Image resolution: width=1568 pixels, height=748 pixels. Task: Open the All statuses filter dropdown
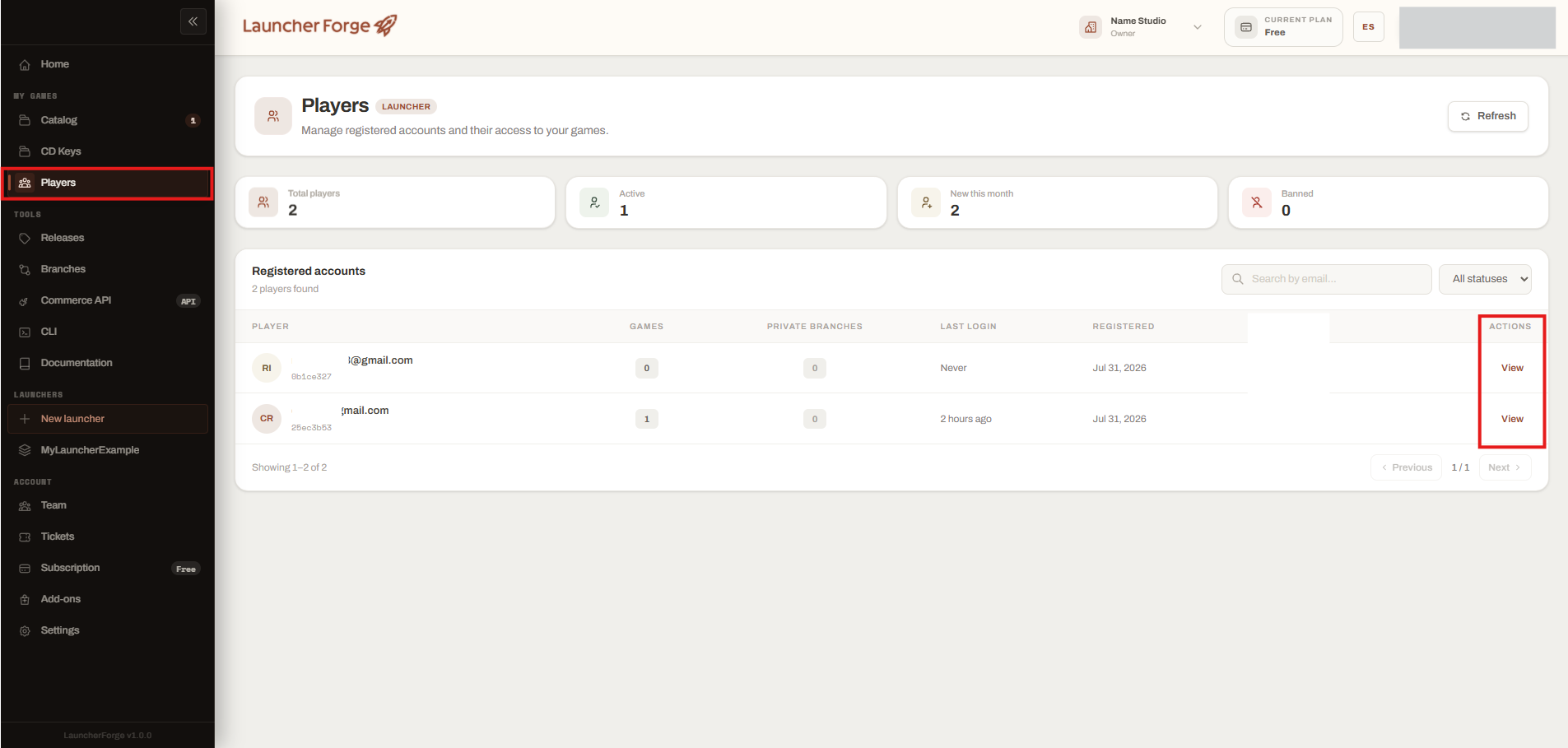(1485, 279)
